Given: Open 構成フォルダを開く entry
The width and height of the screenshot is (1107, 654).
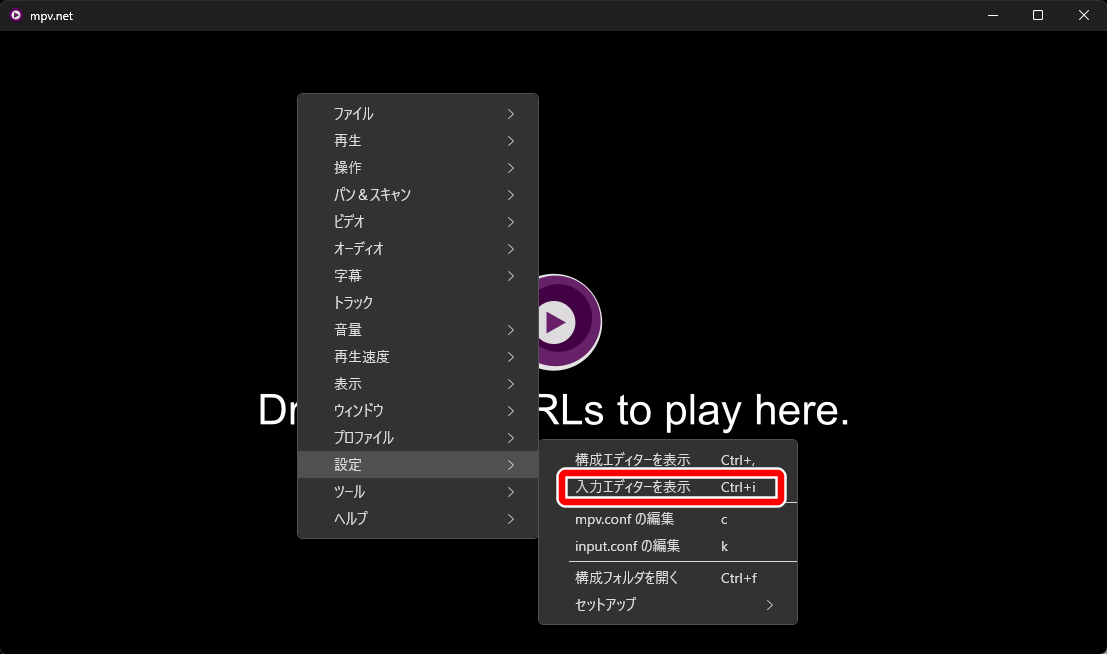Looking at the screenshot, I should (668, 578).
